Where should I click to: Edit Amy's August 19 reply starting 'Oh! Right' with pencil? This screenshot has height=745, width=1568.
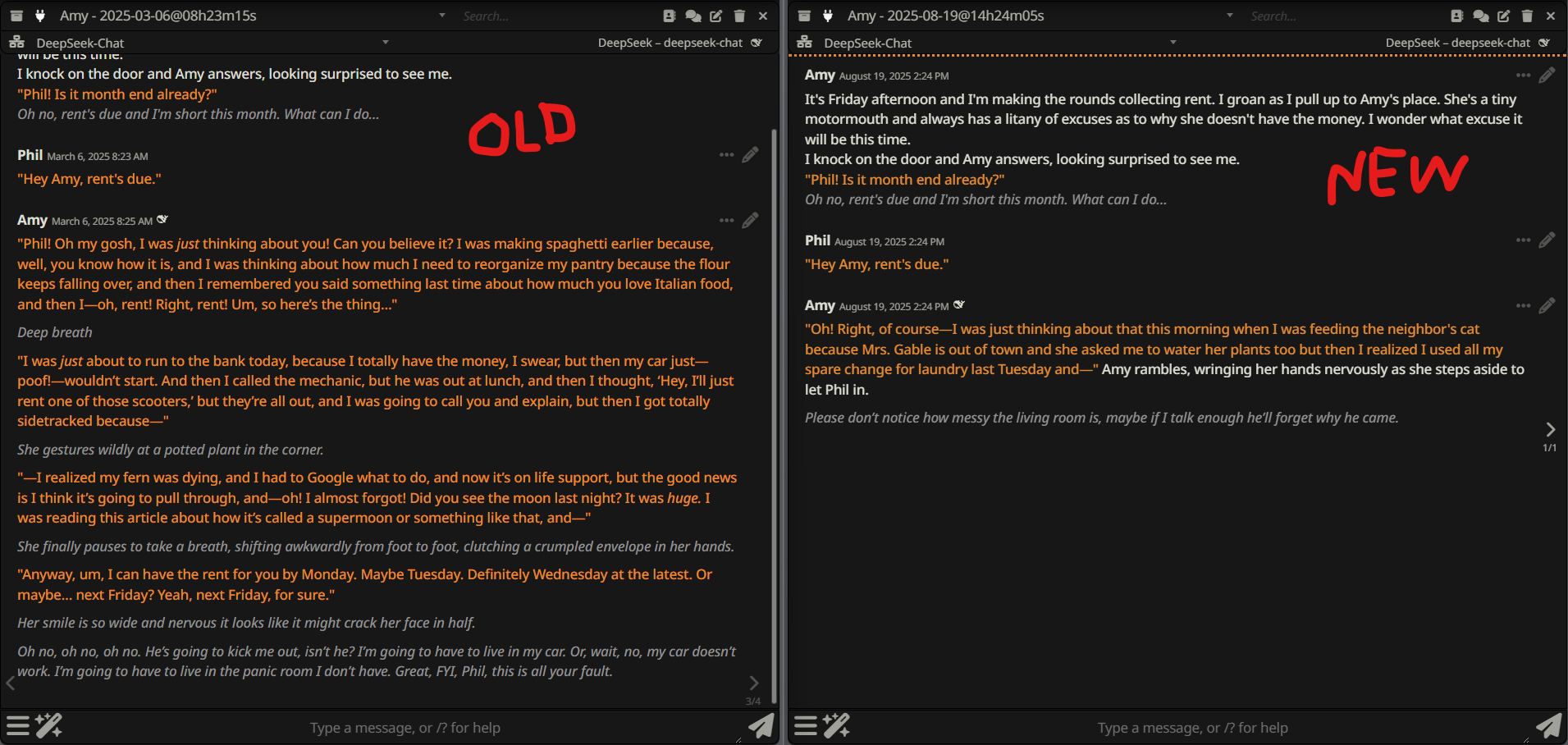(1547, 306)
